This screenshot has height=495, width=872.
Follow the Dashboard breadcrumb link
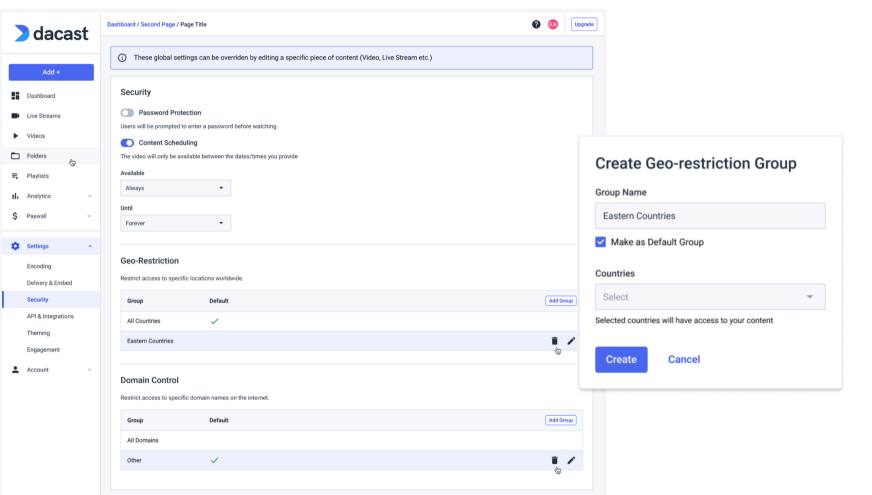pyautogui.click(x=121, y=24)
